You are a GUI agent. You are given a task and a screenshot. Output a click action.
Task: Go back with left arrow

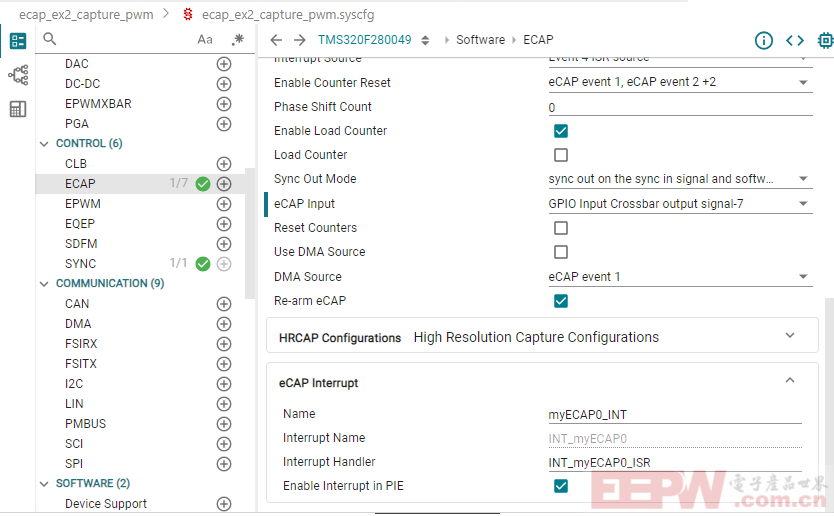(276, 40)
